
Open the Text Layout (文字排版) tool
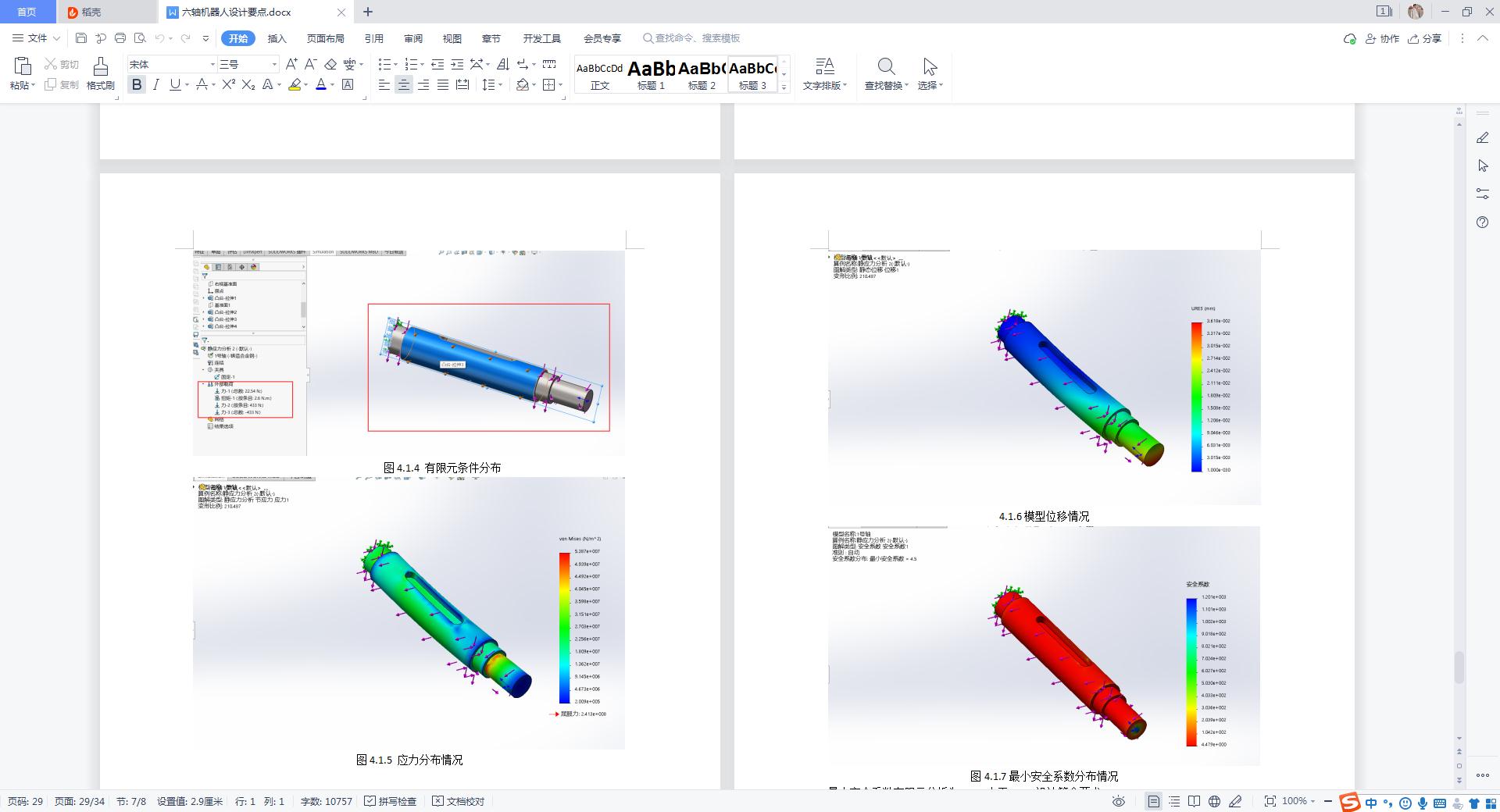pos(824,73)
